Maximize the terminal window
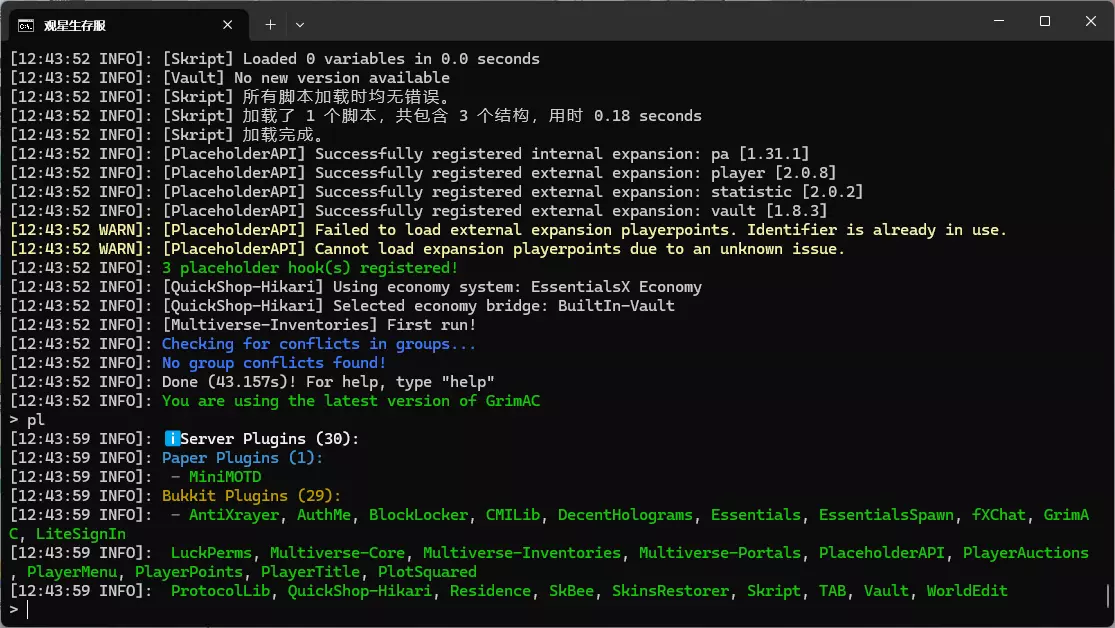Image resolution: width=1115 pixels, height=628 pixels. pos(1045,21)
